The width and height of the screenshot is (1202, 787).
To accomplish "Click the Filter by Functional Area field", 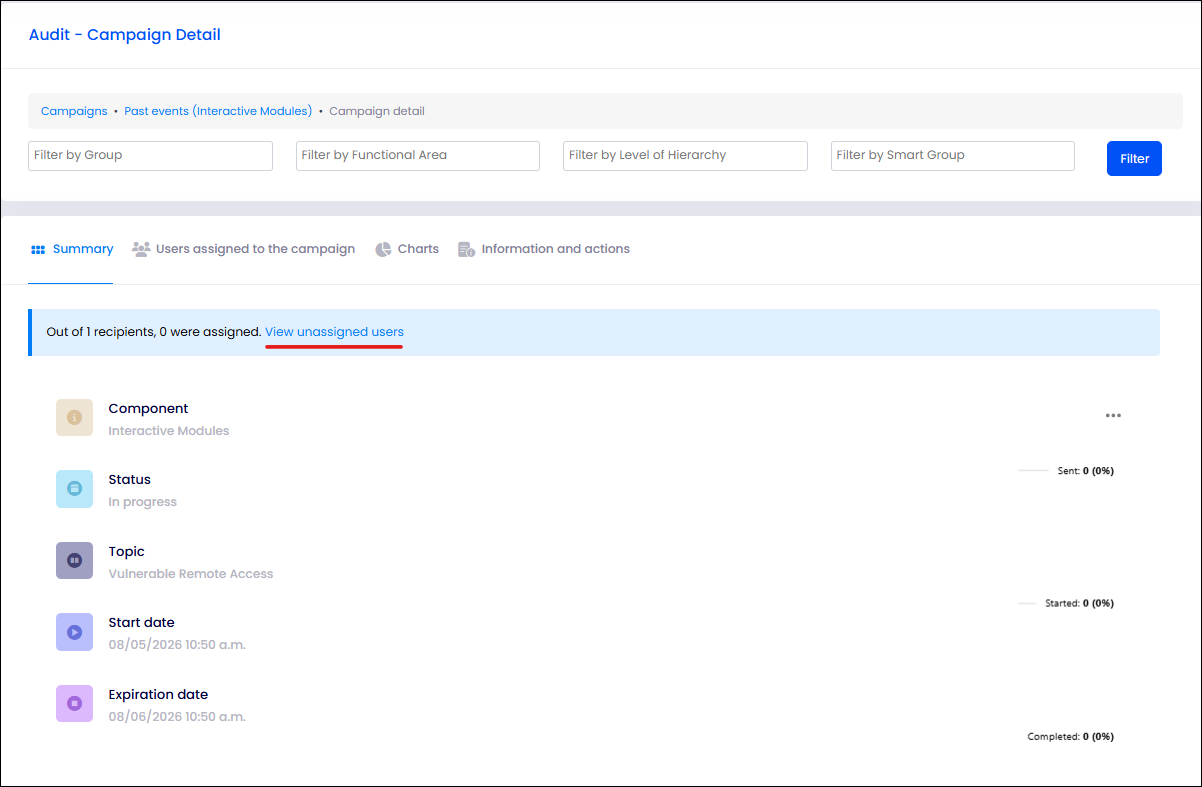I will [418, 155].
